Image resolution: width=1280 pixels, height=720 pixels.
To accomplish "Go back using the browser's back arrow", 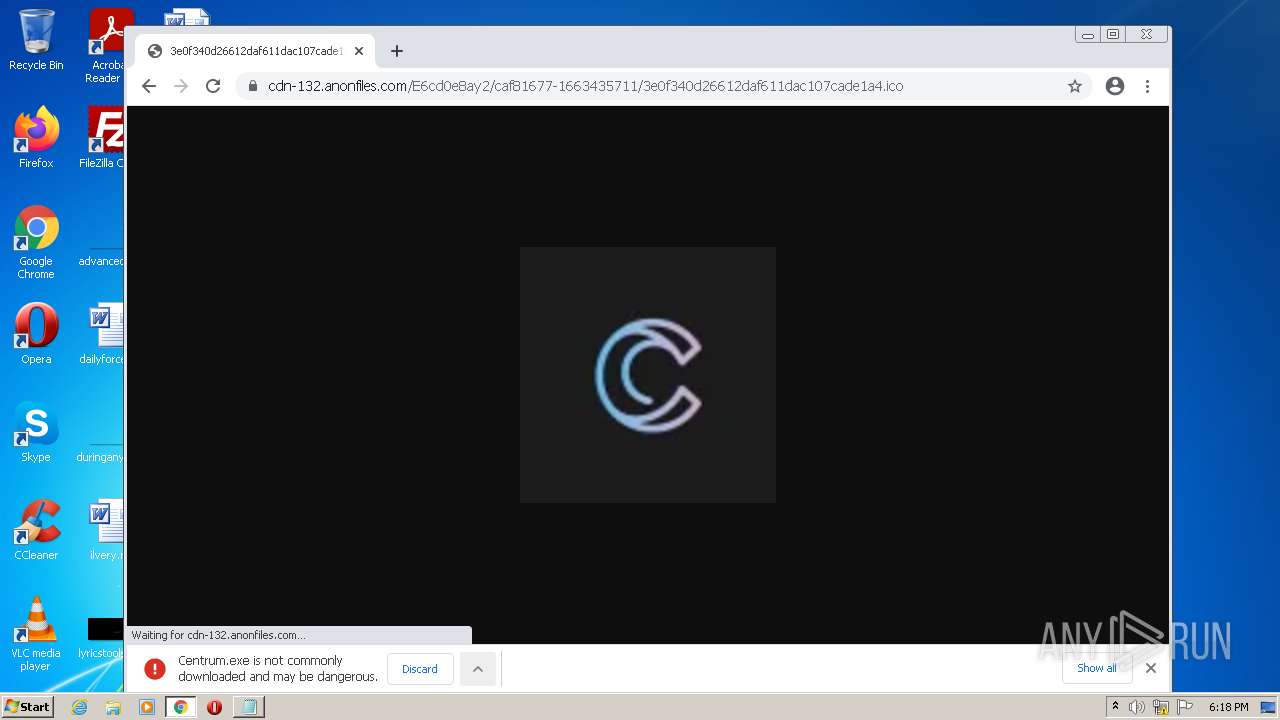I will click(149, 86).
